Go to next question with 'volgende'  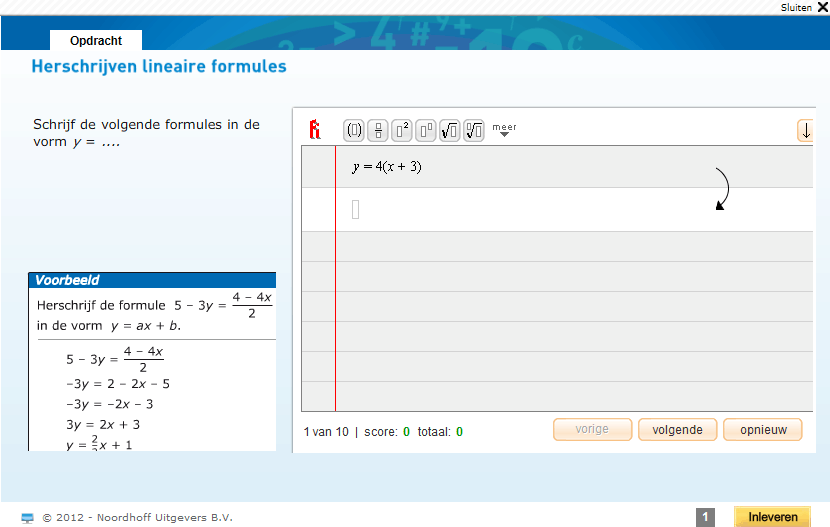pyautogui.click(x=677, y=430)
